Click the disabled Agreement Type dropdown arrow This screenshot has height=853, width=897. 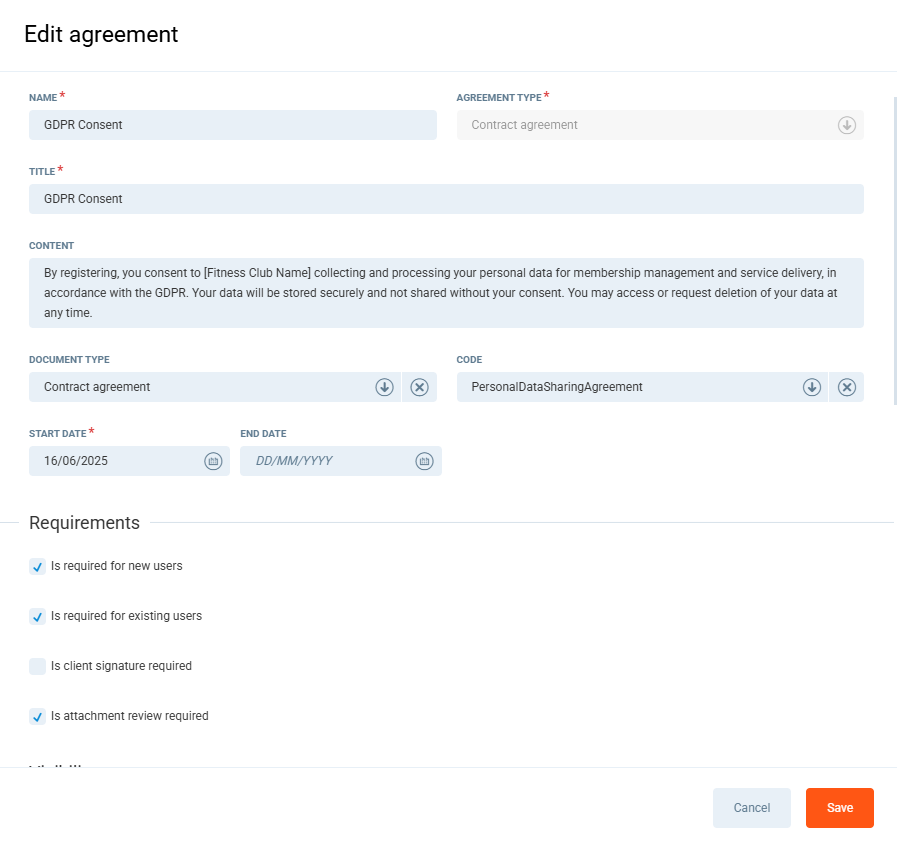(x=847, y=125)
